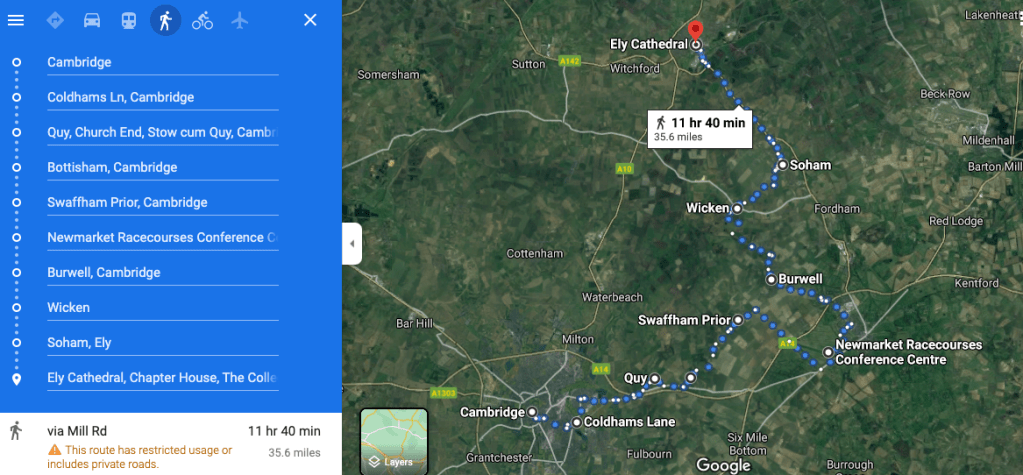Screen dimensions: 1023x475
Task: Select the flights travel mode
Action: 239,20
